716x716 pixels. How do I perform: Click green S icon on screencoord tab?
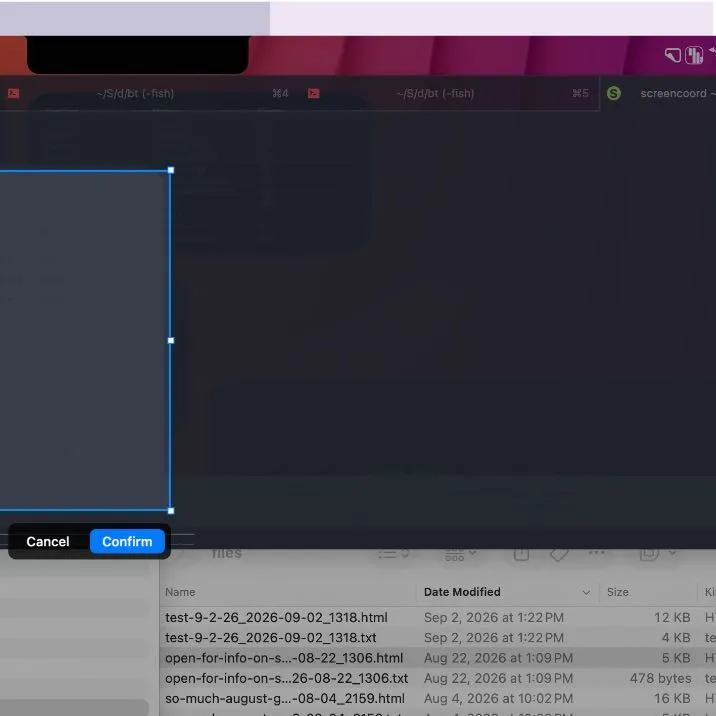(614, 93)
